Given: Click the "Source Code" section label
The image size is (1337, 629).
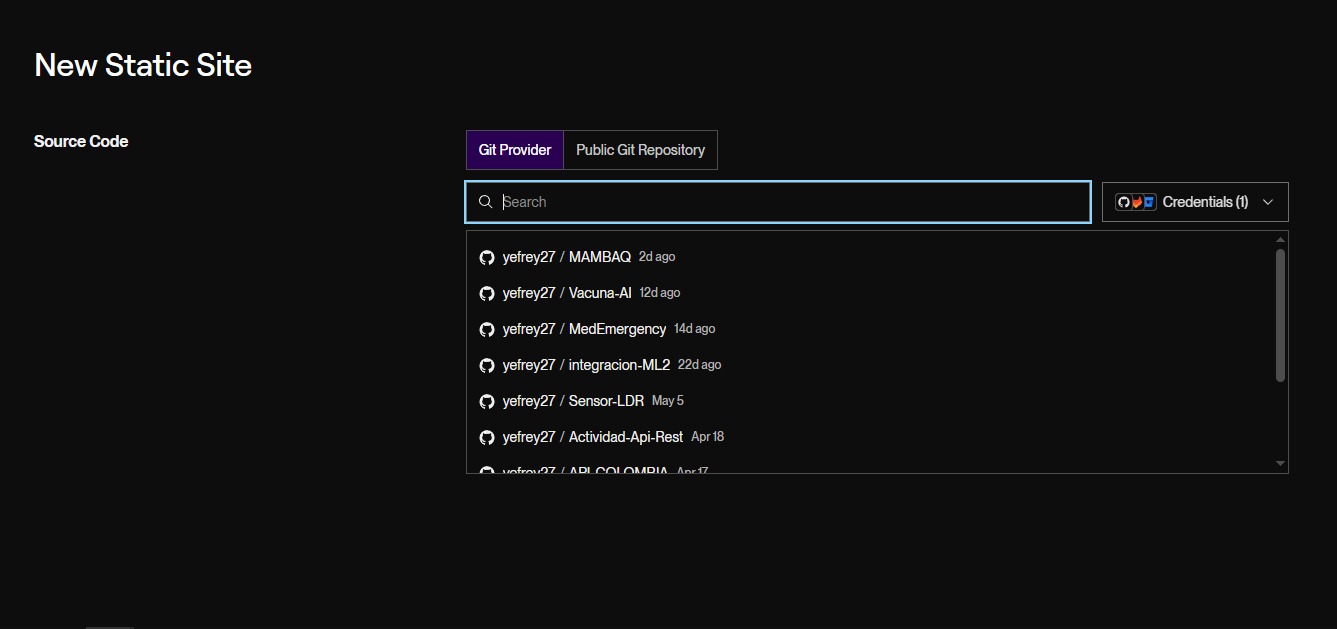Looking at the screenshot, I should 81,141.
